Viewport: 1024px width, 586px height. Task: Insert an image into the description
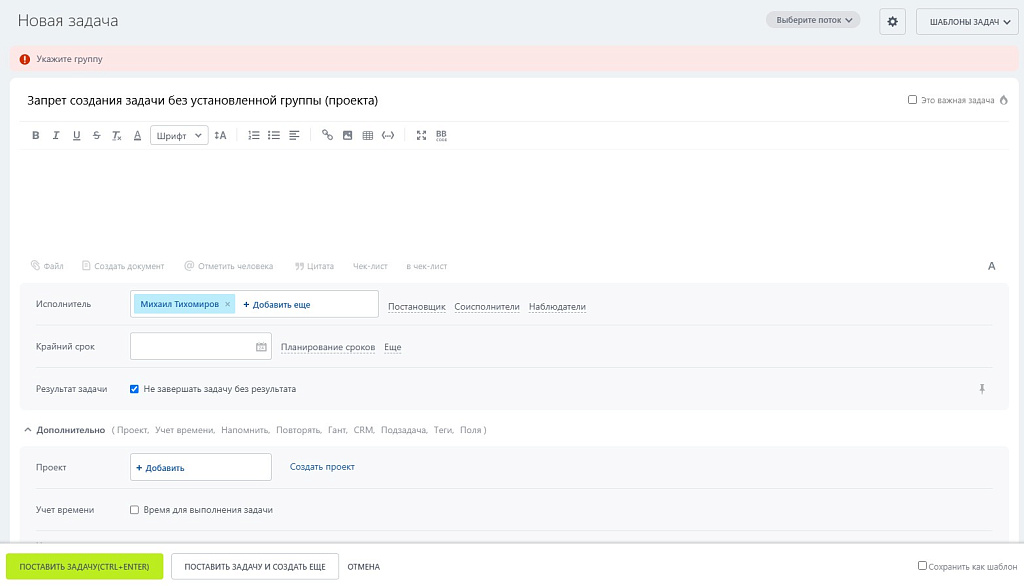coord(347,135)
